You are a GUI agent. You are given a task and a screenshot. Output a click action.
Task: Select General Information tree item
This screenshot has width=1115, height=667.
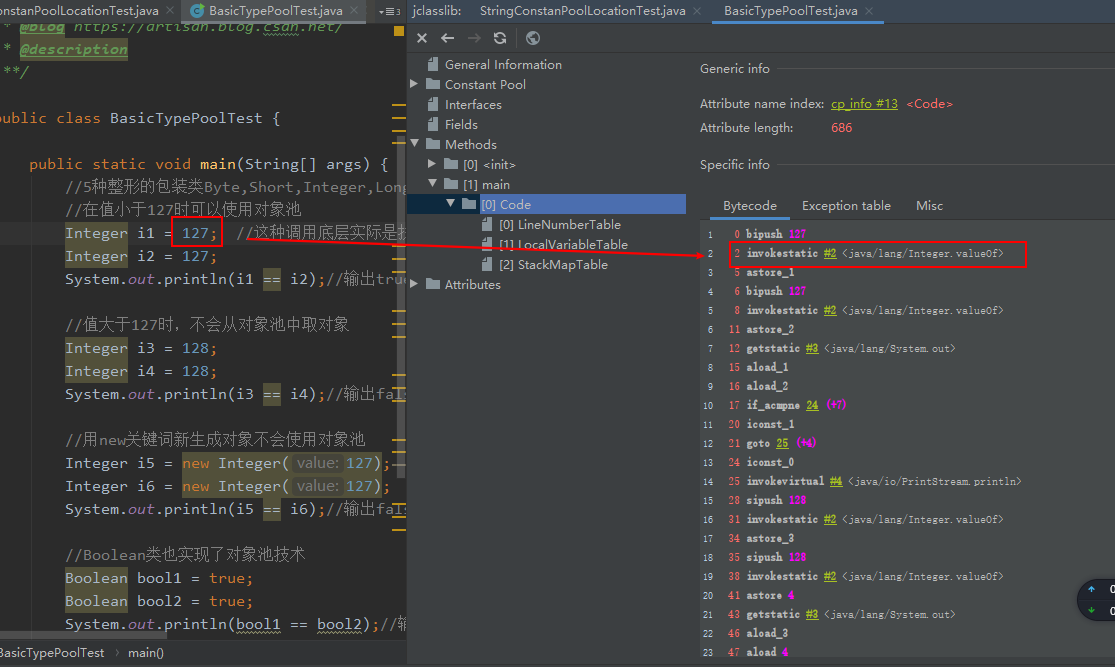coord(503,65)
